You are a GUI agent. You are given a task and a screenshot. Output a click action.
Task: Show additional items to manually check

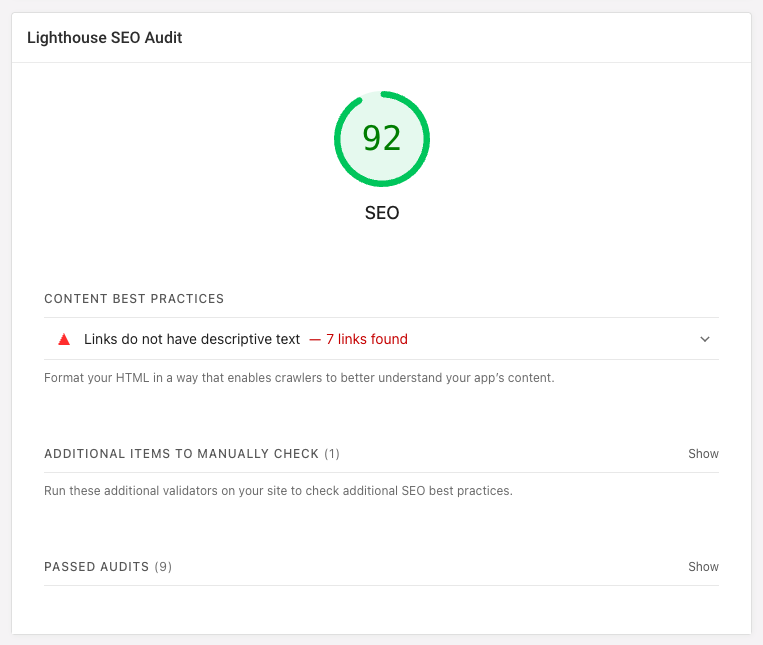703,454
